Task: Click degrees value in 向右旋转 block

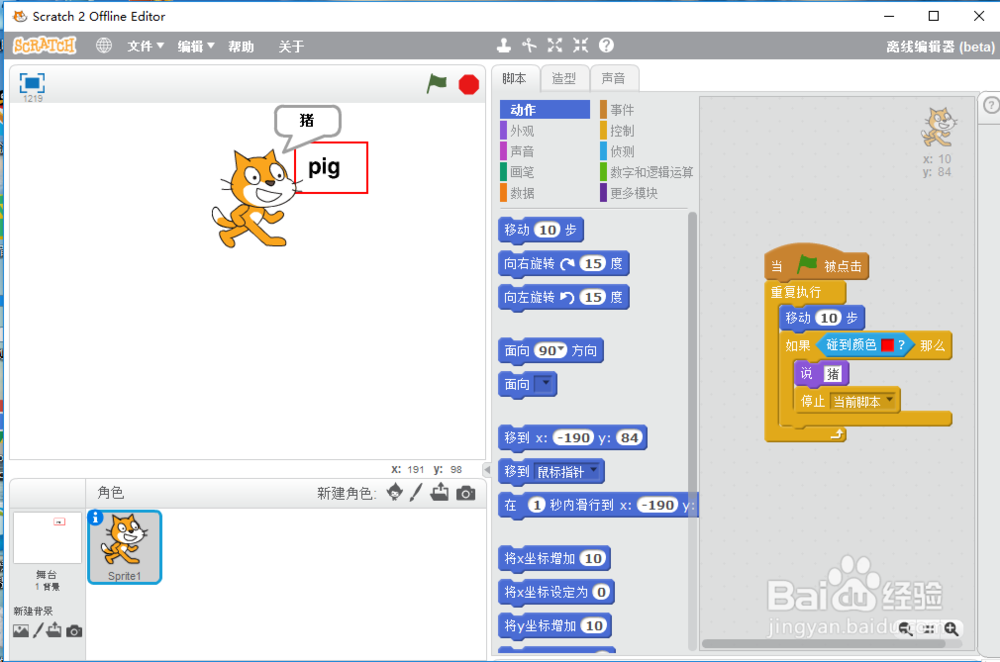Action: [593, 263]
